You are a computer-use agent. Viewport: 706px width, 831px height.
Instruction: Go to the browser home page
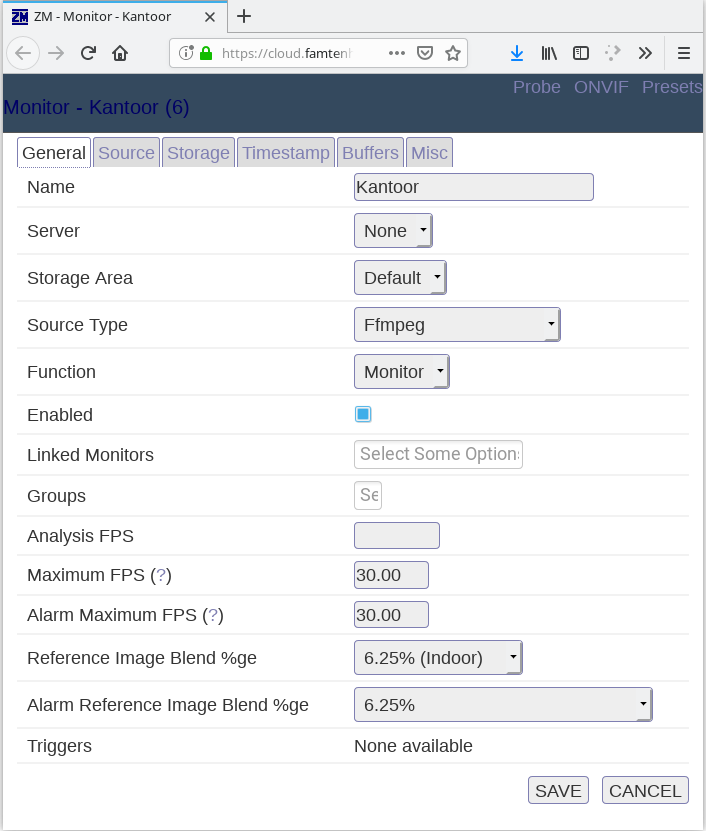tap(120, 53)
